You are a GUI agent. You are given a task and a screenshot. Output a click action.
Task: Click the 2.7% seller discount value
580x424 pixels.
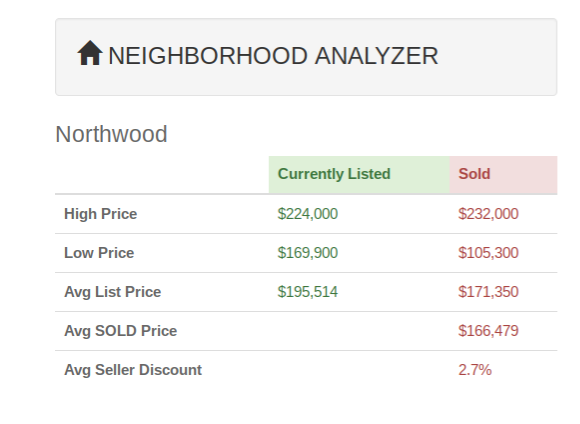coord(475,370)
